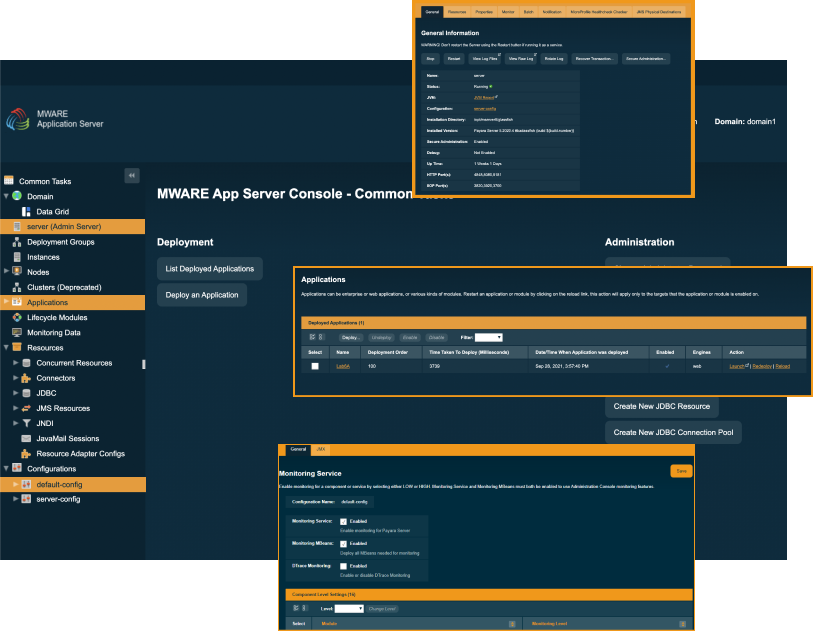Click the Deploy an Application button
Screen dimensions: 813x631
tap(202, 295)
